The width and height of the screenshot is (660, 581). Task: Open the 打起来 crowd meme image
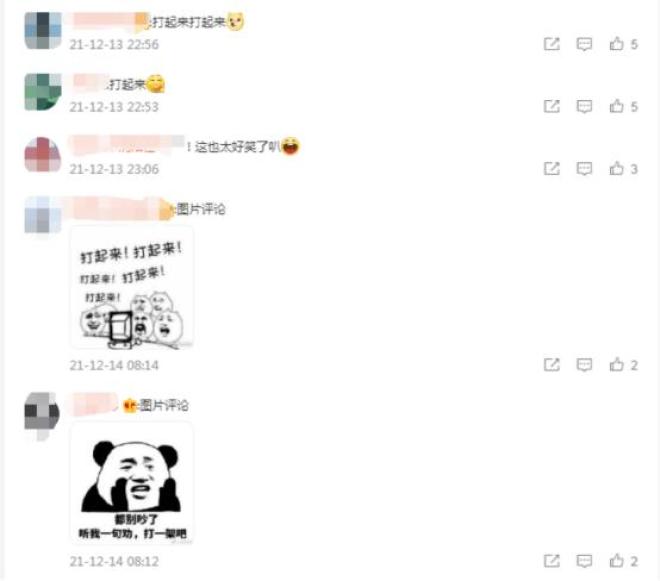pyautogui.click(x=132, y=288)
